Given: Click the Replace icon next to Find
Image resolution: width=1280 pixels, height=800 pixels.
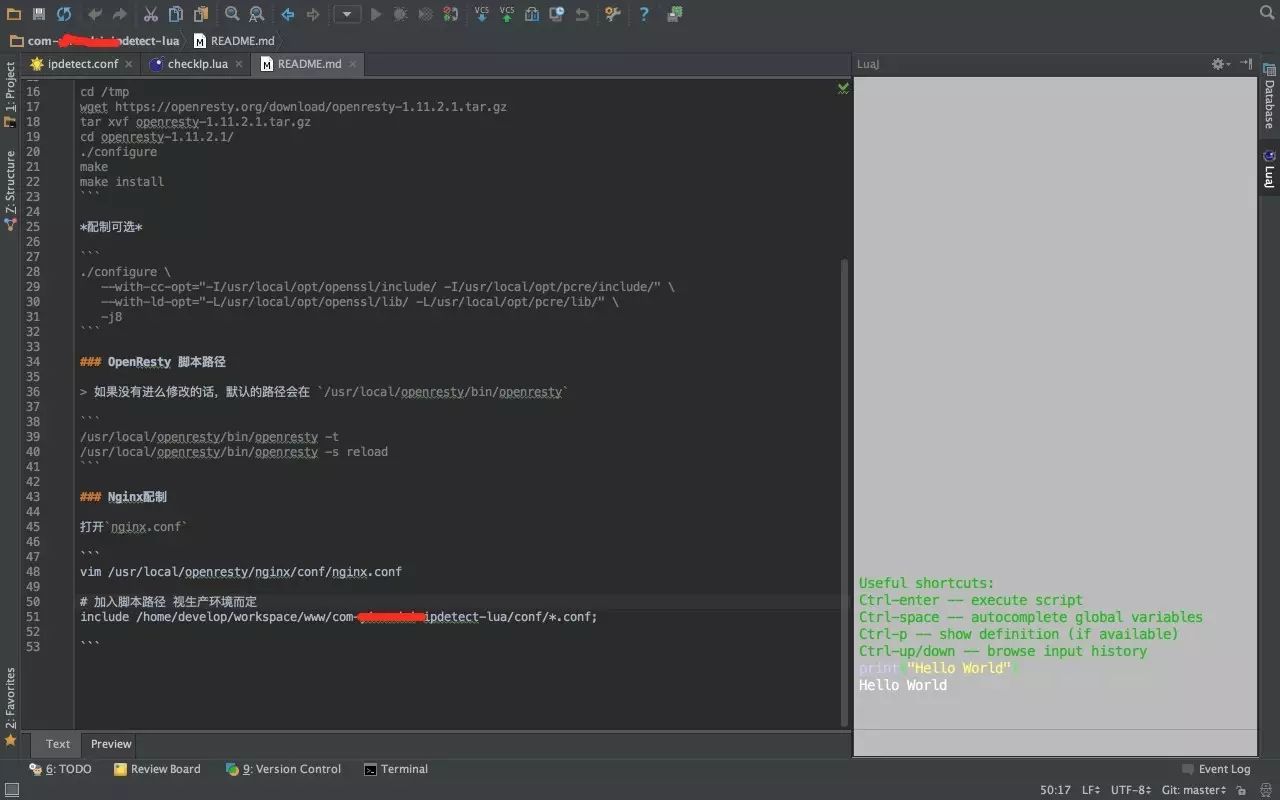Looking at the screenshot, I should pyautogui.click(x=257, y=14).
